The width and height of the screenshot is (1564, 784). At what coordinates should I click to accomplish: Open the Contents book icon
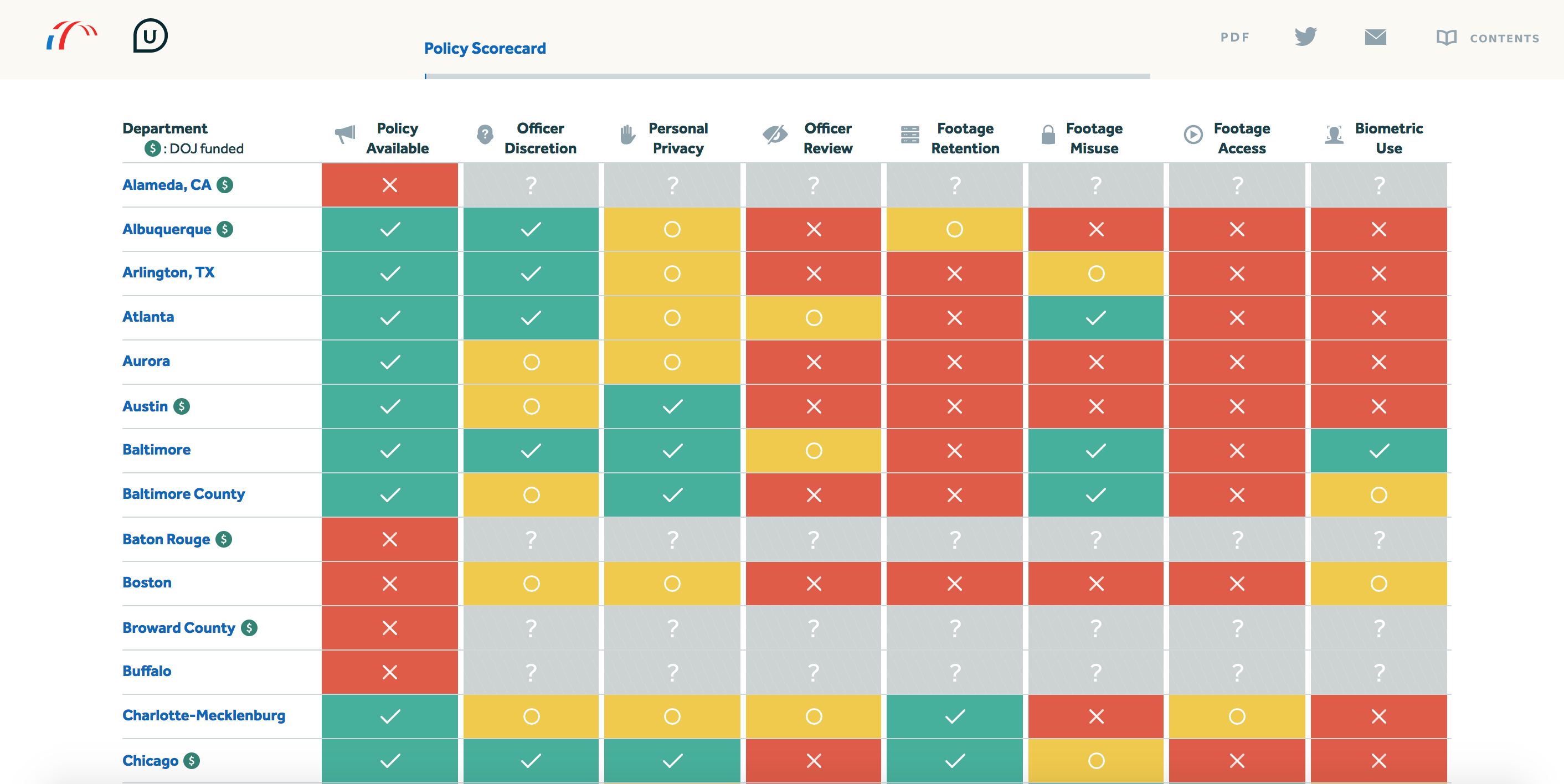click(1446, 38)
